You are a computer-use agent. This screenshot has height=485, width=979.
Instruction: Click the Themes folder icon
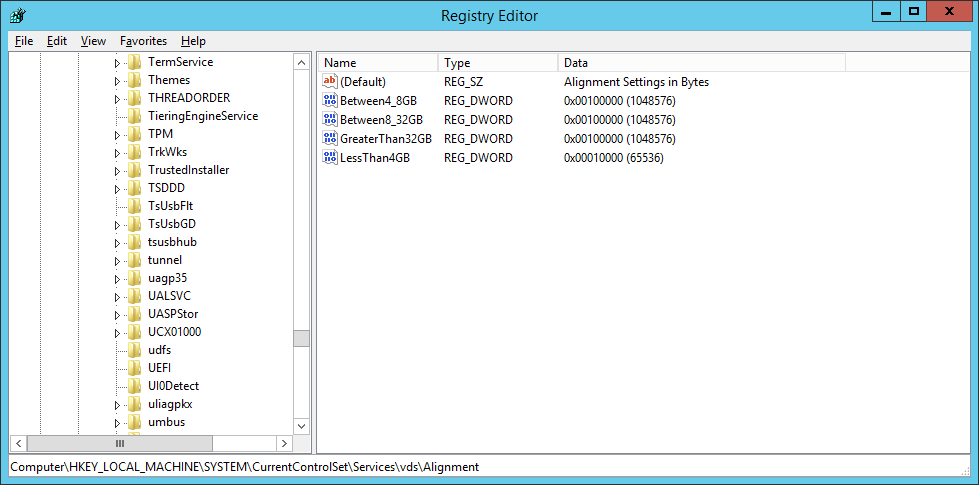click(x=134, y=80)
